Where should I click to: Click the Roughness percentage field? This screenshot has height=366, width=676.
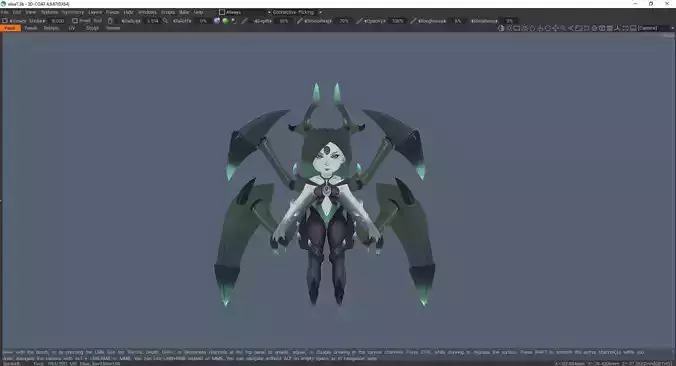pos(457,21)
